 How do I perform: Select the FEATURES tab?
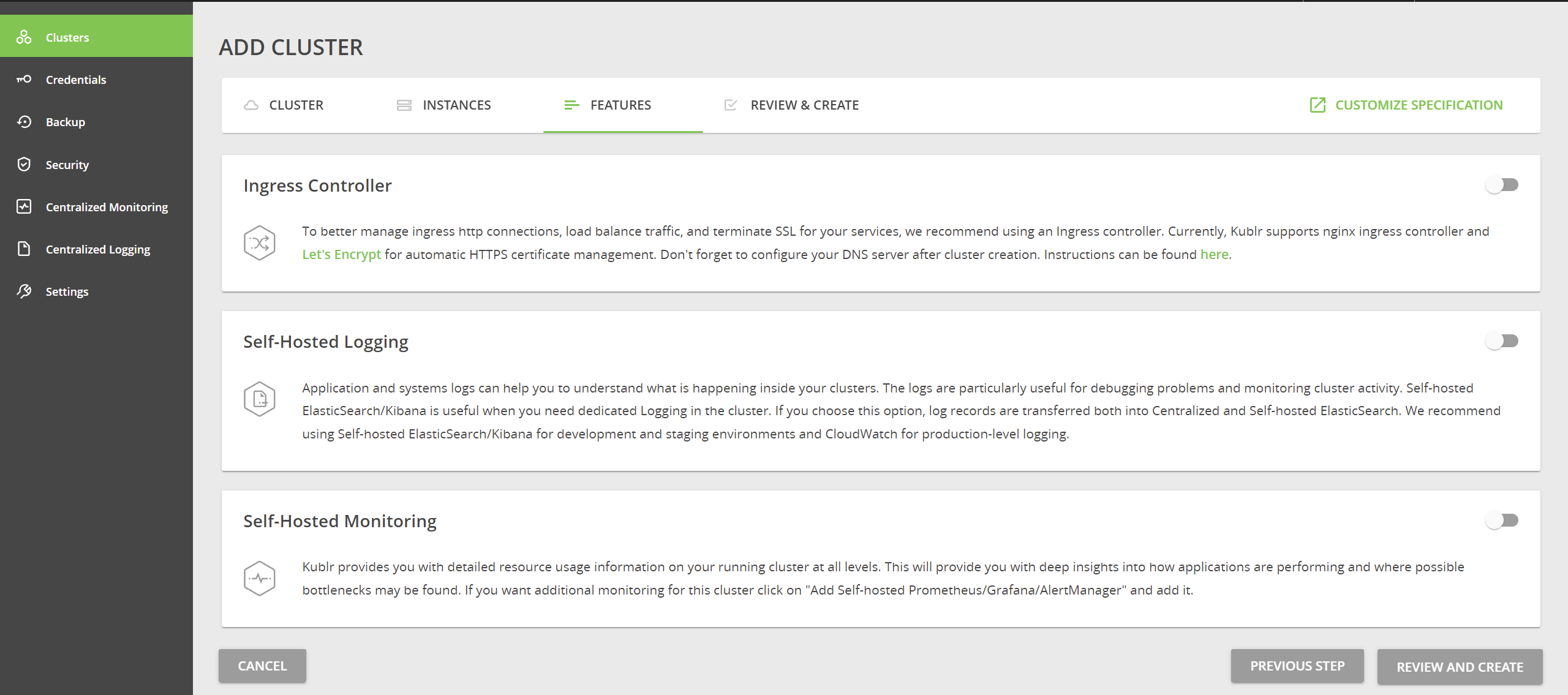(622, 105)
